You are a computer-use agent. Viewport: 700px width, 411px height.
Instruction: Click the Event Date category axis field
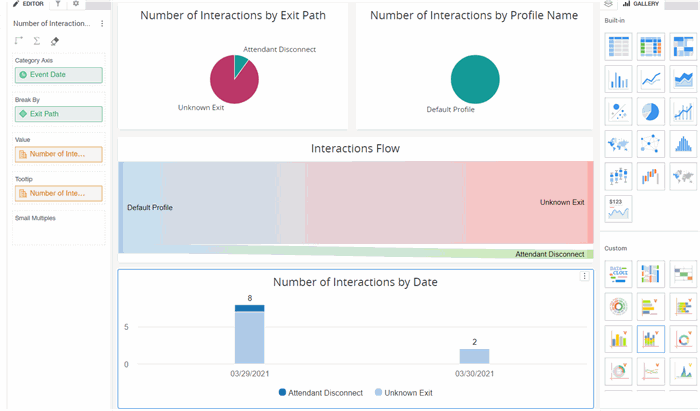[x=58, y=75]
